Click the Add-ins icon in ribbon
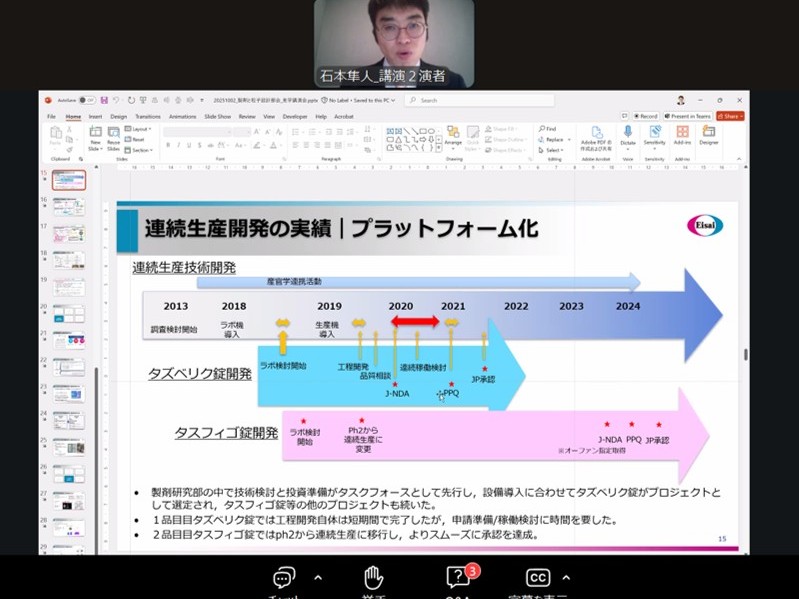Image resolution: width=799 pixels, height=599 pixels. [682, 136]
